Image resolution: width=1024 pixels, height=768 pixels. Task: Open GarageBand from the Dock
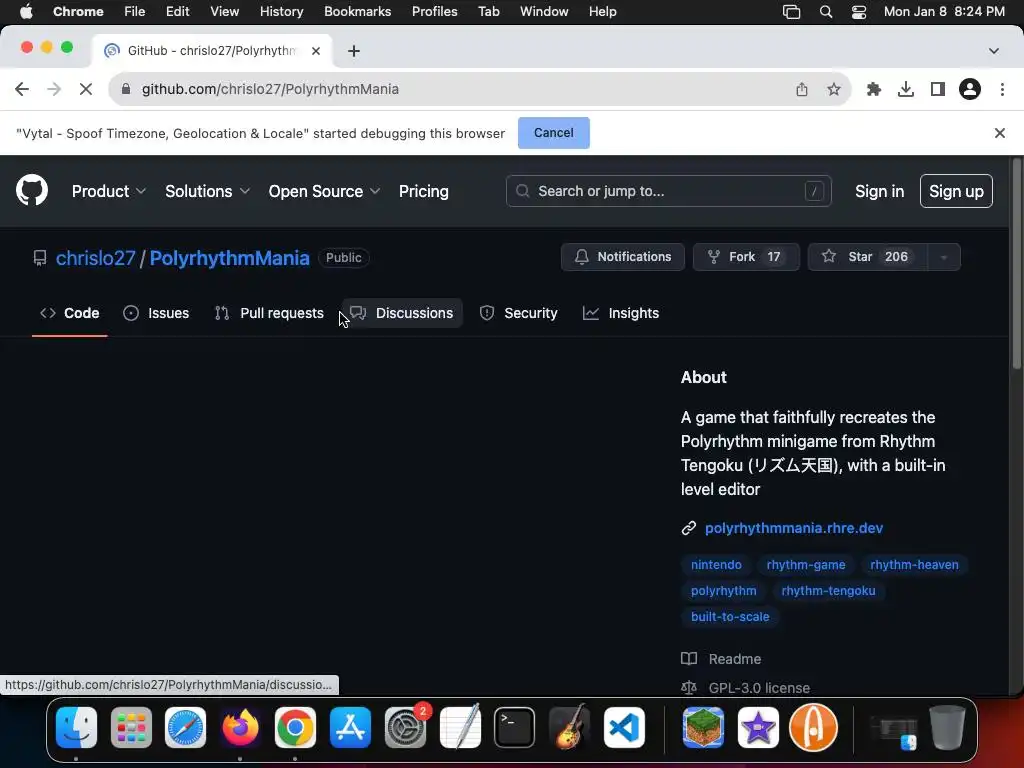point(569,727)
